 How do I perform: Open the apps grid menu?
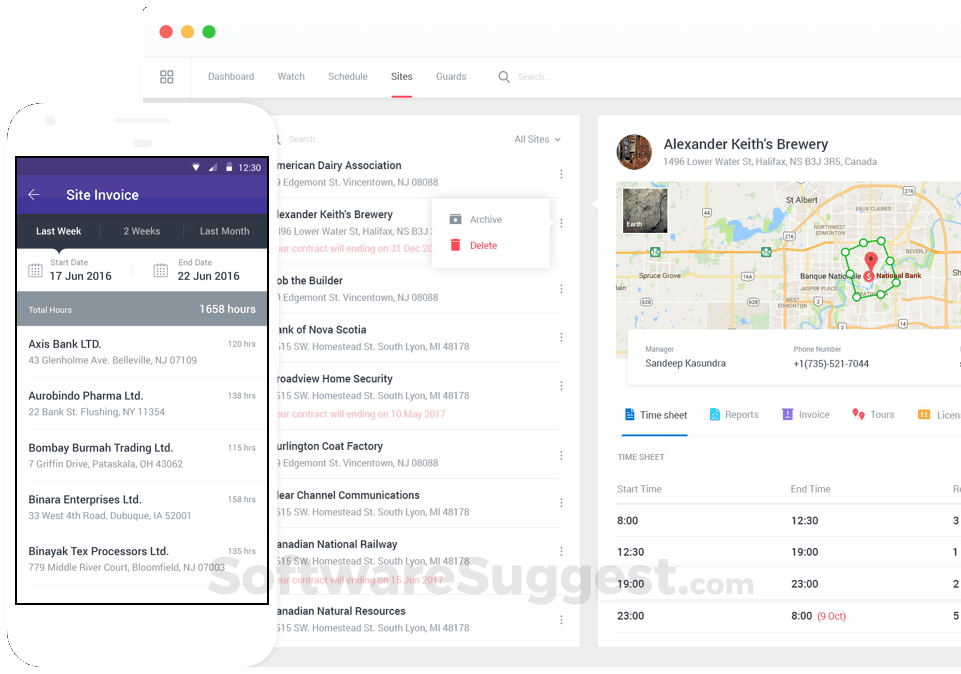pyautogui.click(x=167, y=76)
